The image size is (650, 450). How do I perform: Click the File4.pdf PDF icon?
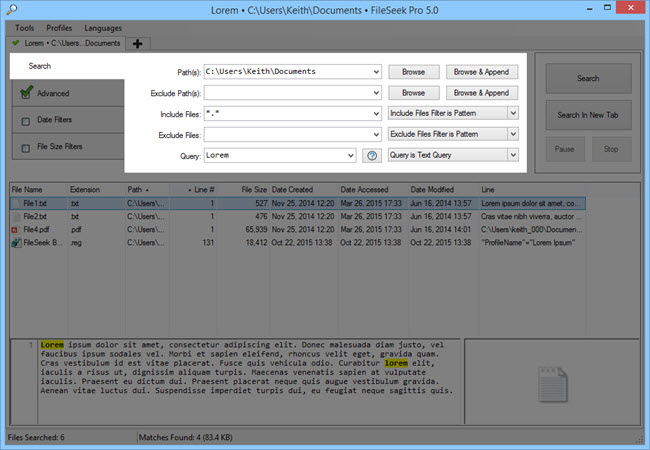point(15,230)
